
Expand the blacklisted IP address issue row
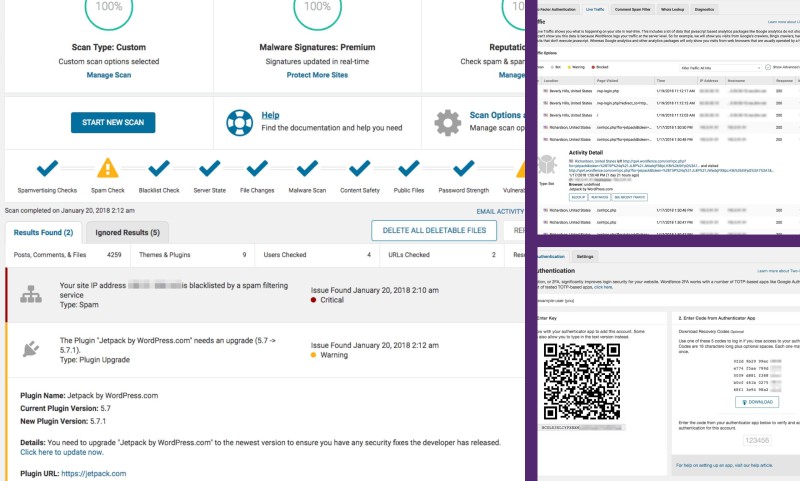point(265,295)
